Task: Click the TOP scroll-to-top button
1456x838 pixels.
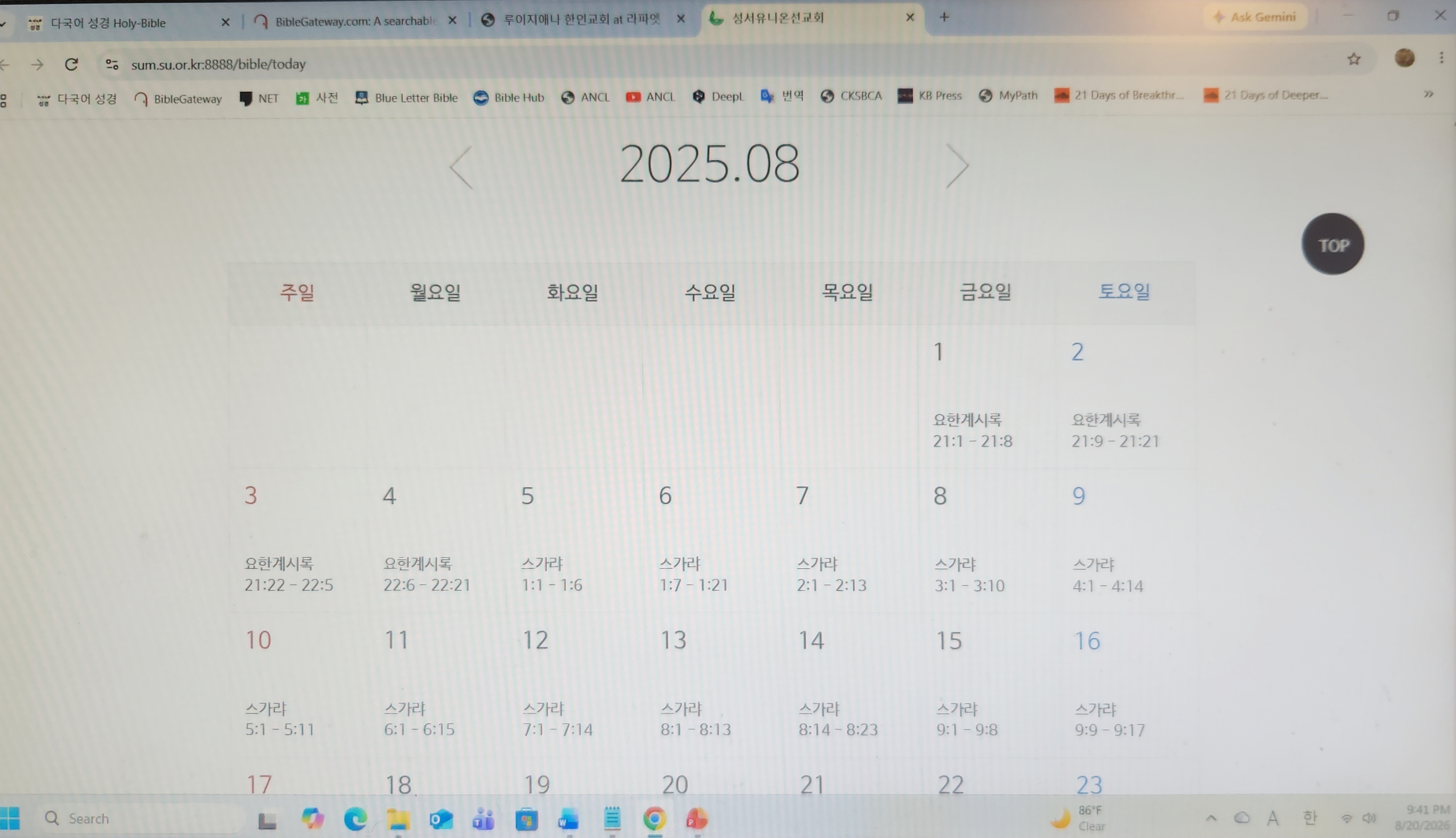Action: click(1333, 244)
